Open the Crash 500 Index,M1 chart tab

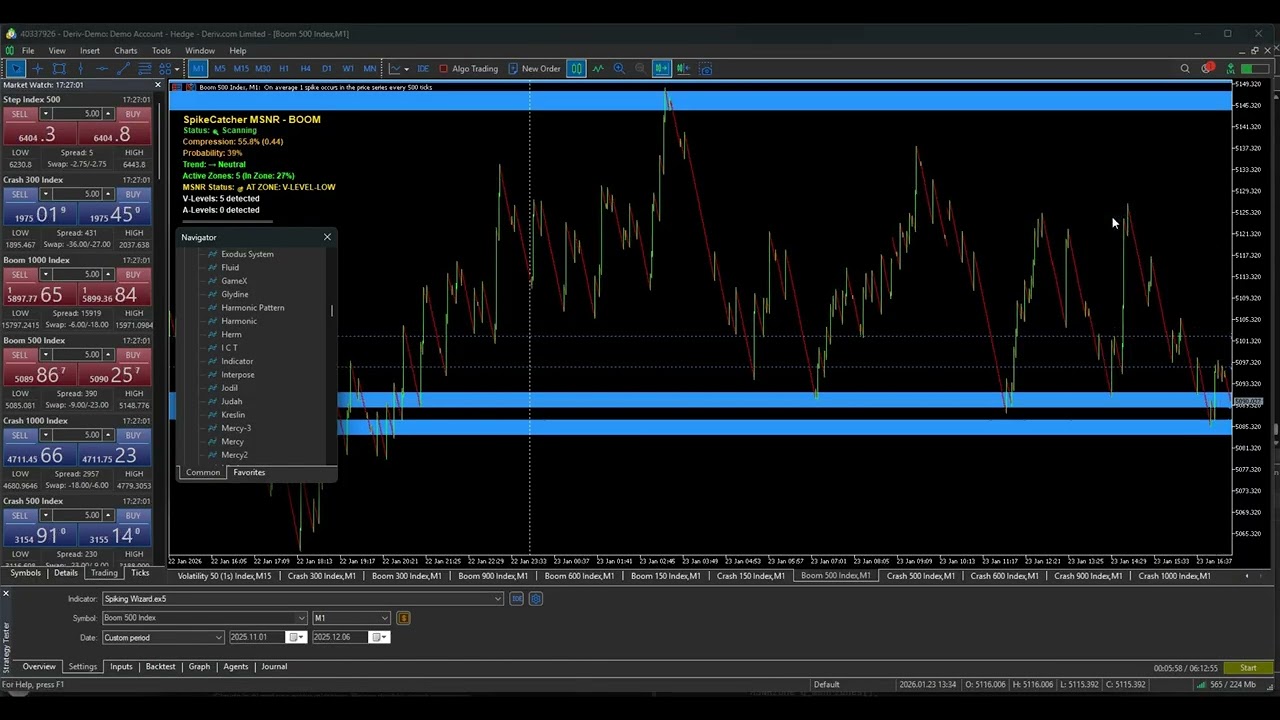click(x=920, y=576)
